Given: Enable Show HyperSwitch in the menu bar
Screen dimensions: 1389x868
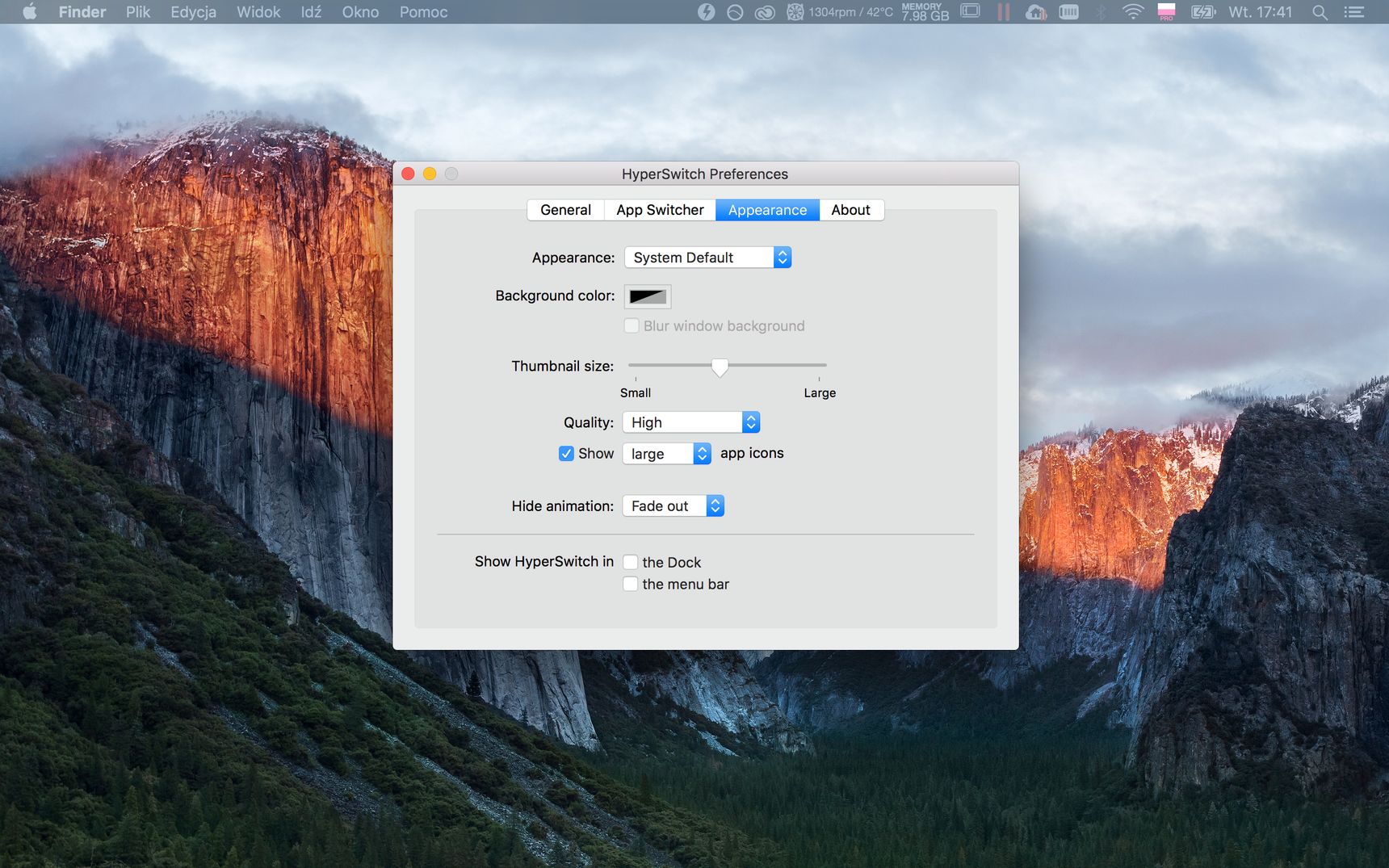Looking at the screenshot, I should pyautogui.click(x=631, y=584).
